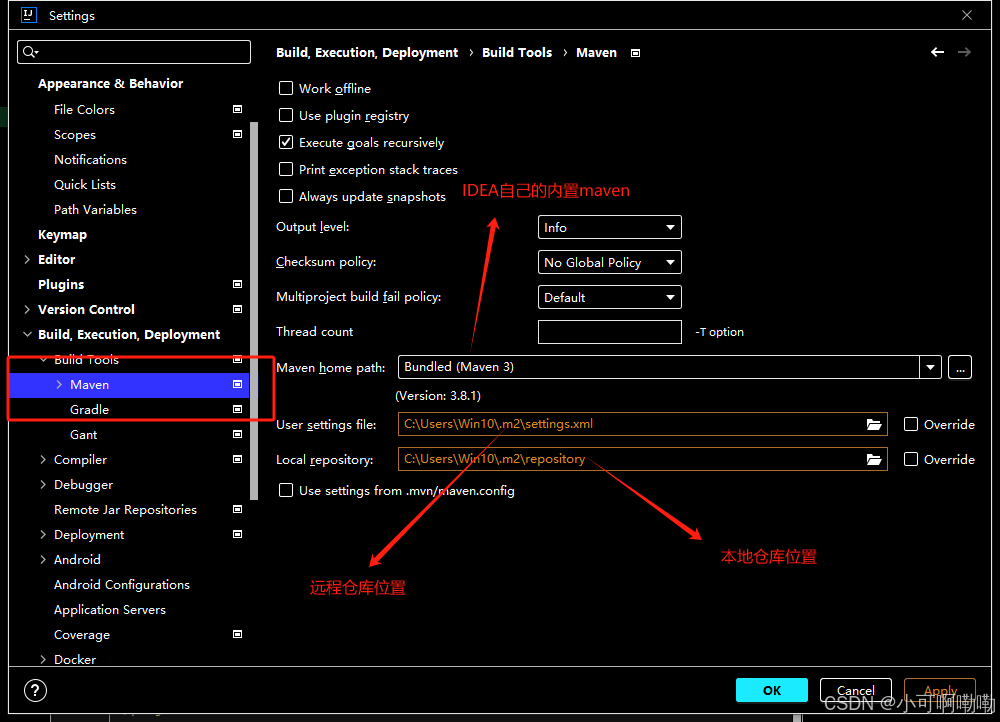This screenshot has width=1000, height=722.
Task: Click project icon next to Maven breadcrumb
Action: pos(635,53)
